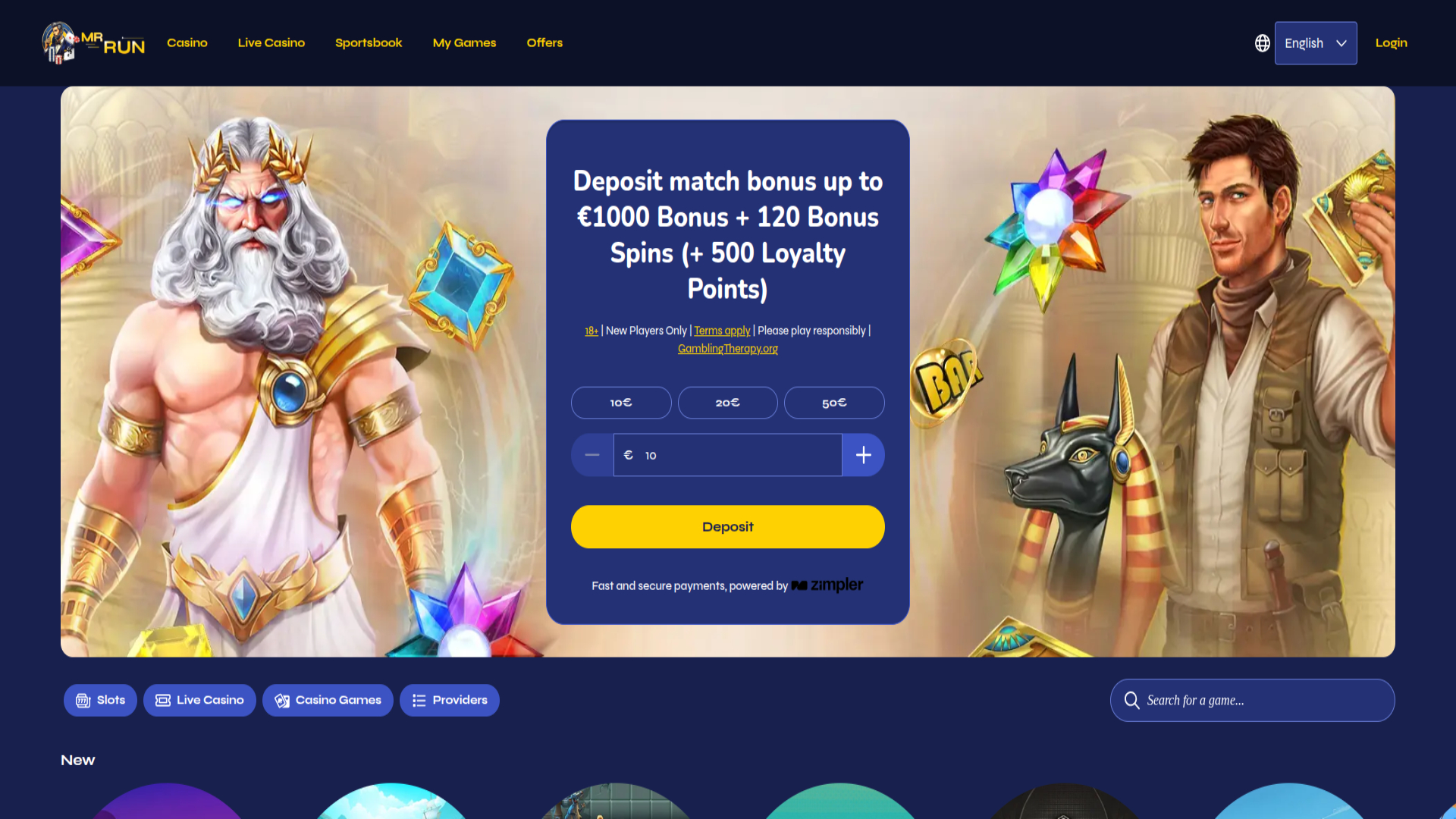Click the Mr Run logo
This screenshot has height=819, width=1456.
click(93, 42)
